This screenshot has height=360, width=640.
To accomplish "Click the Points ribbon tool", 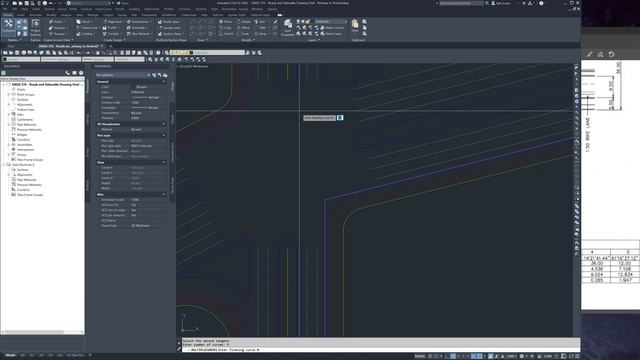I will [56, 22].
